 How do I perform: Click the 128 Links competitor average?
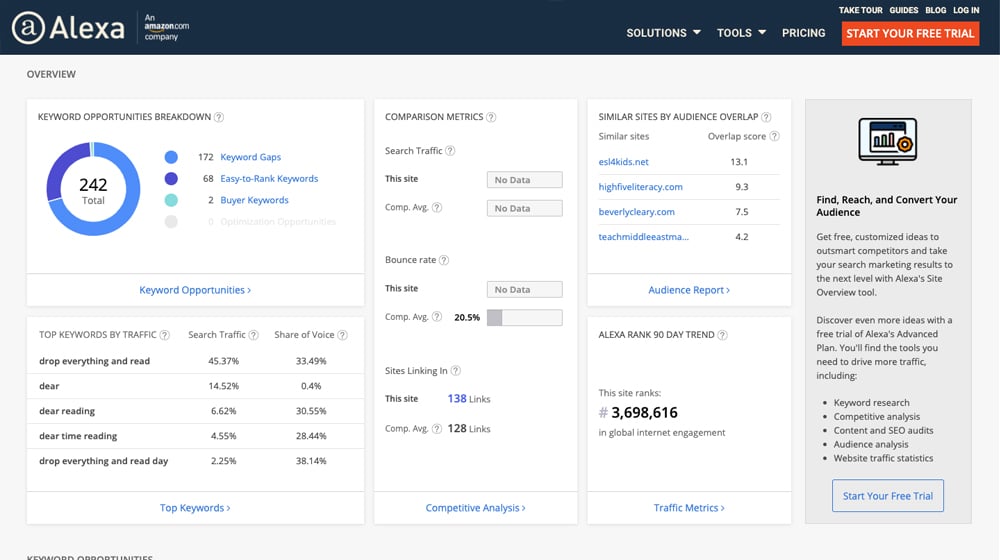point(469,429)
